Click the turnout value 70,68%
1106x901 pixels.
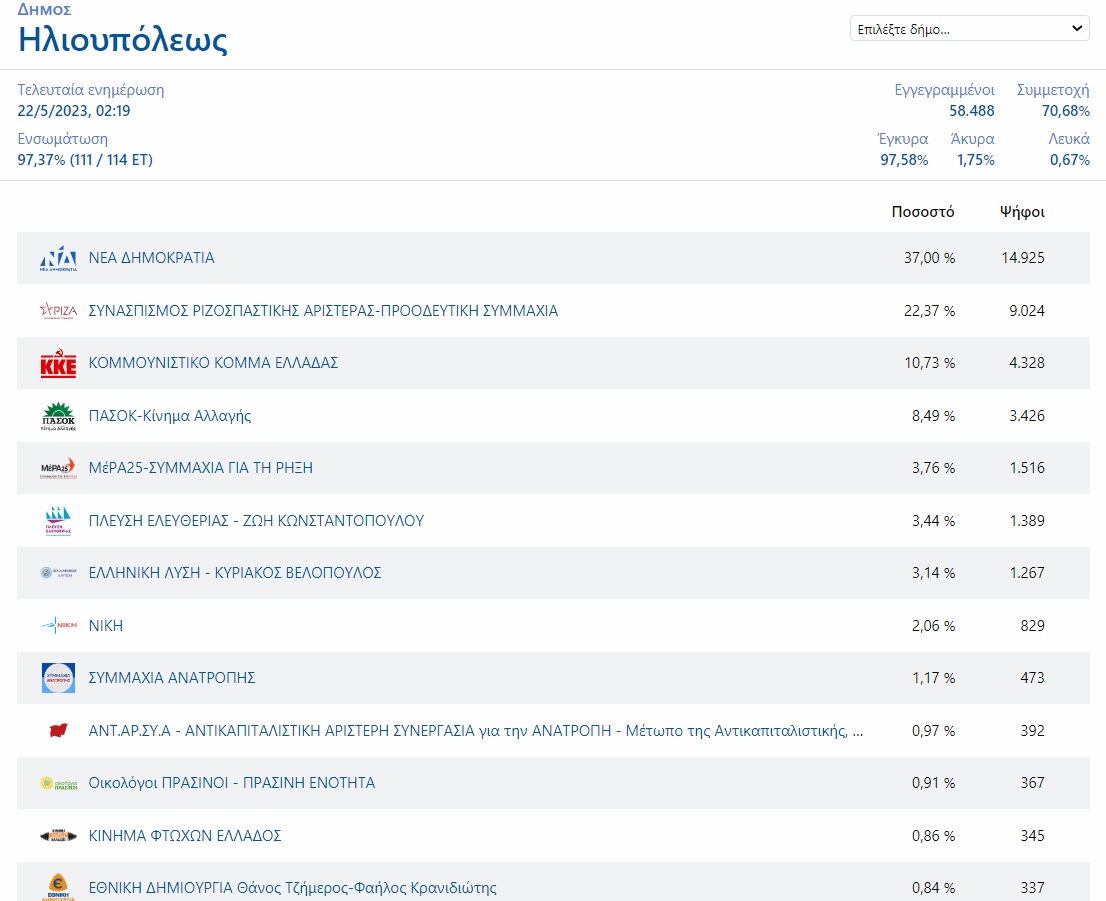coord(1066,111)
